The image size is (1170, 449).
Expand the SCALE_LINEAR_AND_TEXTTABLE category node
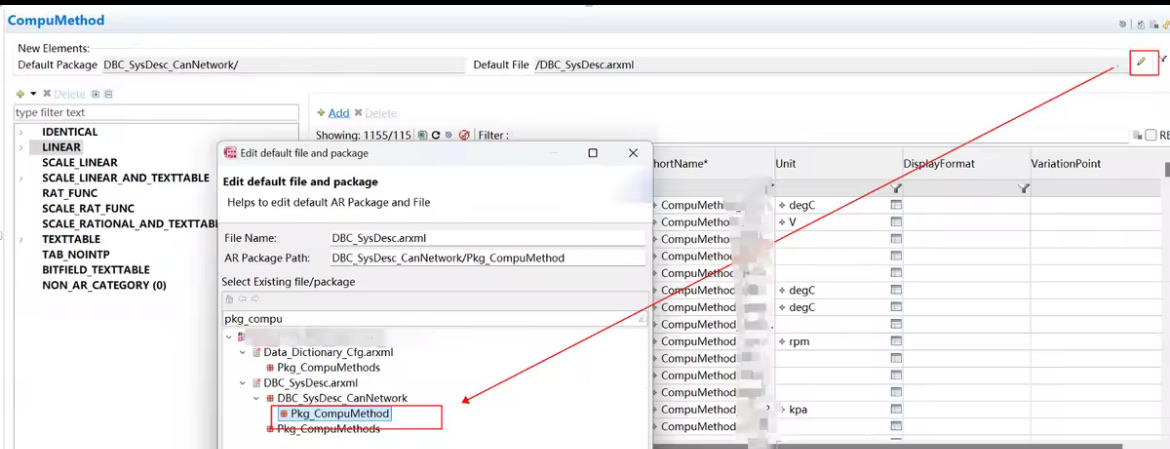click(21, 178)
